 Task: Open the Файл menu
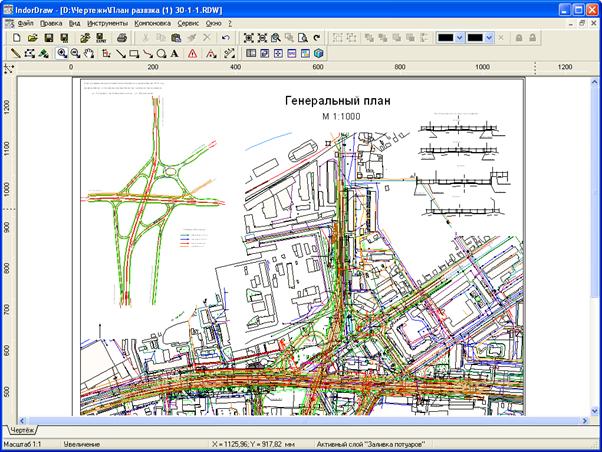coord(24,21)
